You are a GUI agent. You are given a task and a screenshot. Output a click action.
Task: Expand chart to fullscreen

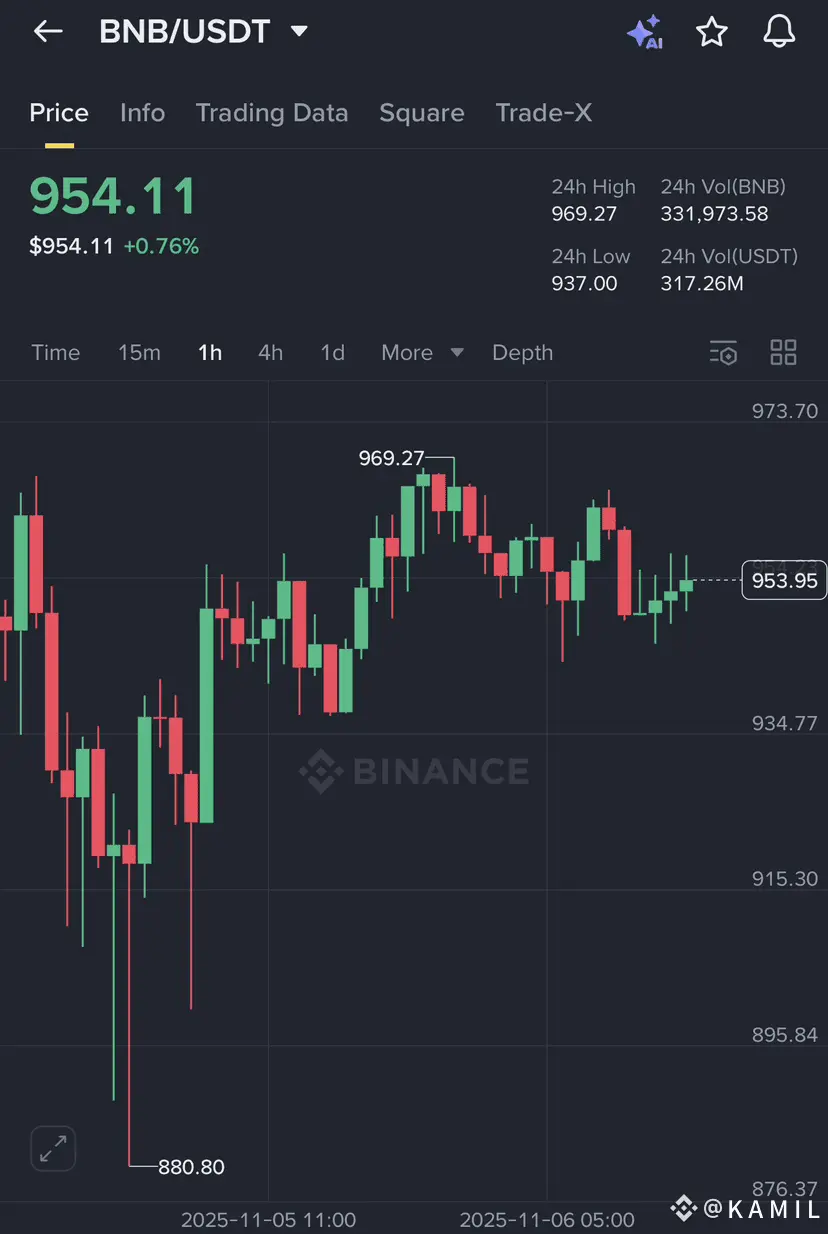(x=53, y=1148)
